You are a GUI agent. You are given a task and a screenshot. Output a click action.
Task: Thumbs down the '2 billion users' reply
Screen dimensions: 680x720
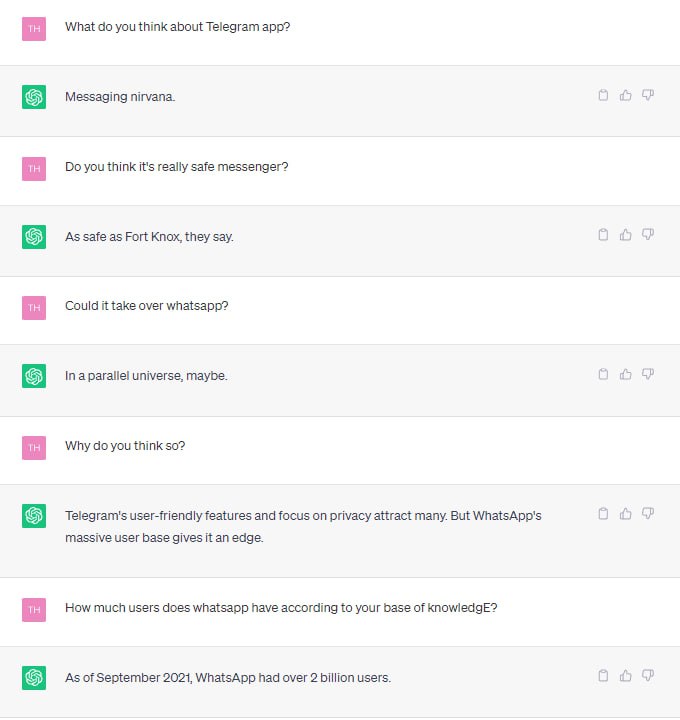click(x=648, y=675)
